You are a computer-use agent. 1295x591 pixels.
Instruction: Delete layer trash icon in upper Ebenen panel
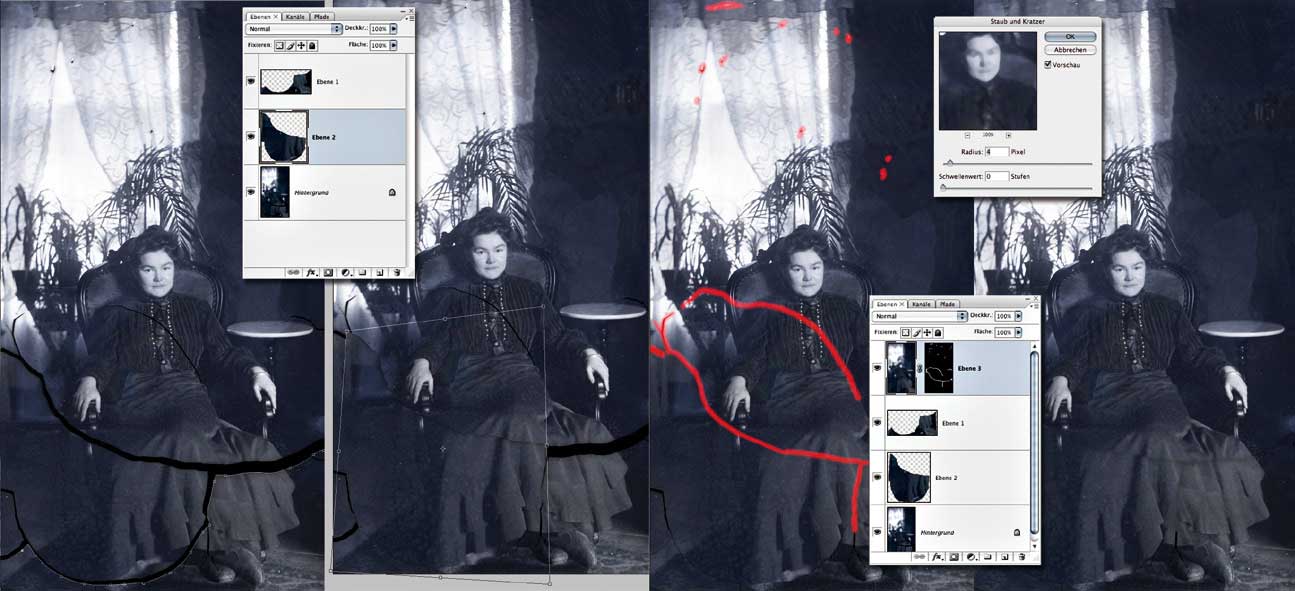click(x=396, y=272)
